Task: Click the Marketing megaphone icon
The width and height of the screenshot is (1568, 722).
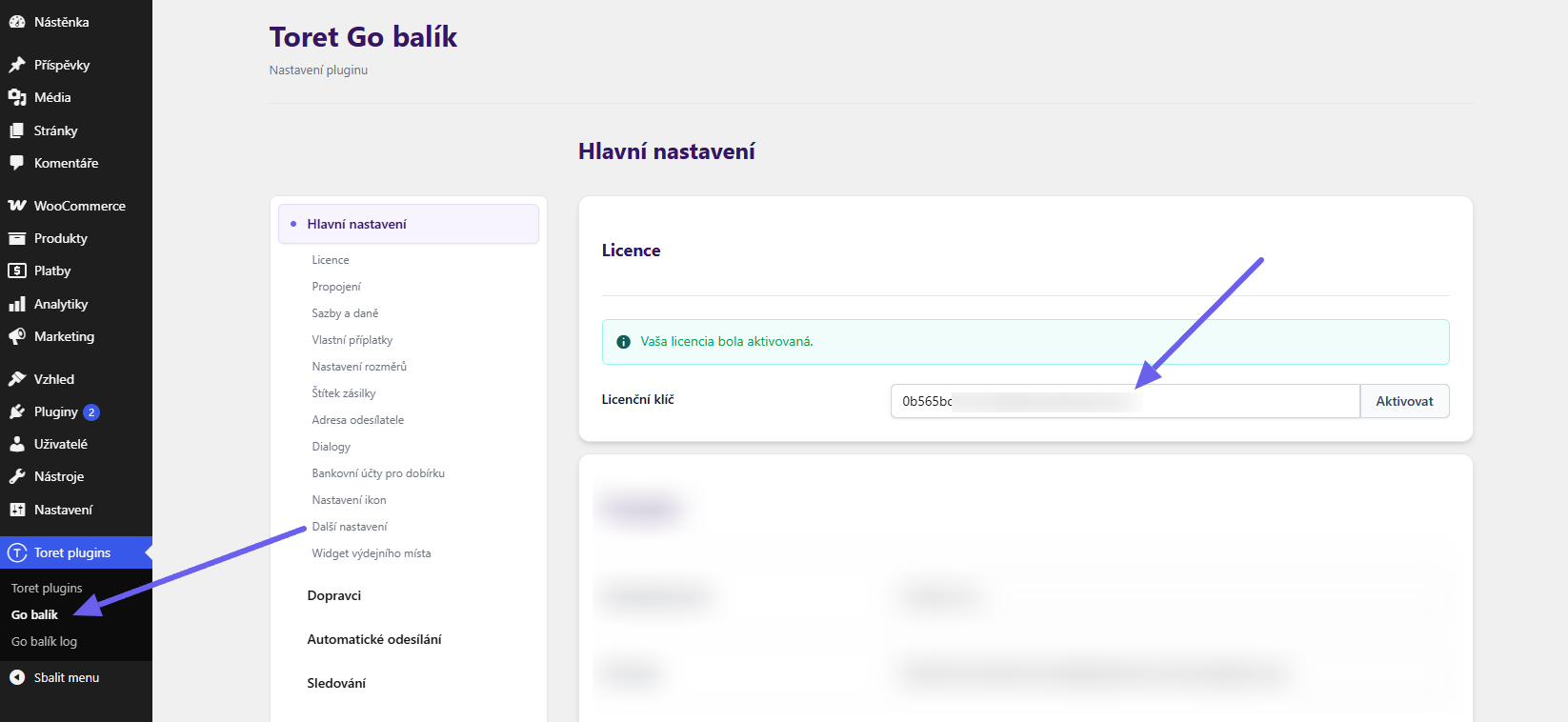Action: tap(17, 336)
